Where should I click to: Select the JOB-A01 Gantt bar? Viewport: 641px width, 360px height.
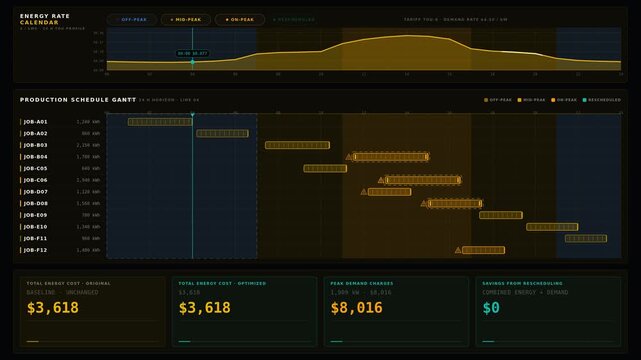click(x=160, y=122)
